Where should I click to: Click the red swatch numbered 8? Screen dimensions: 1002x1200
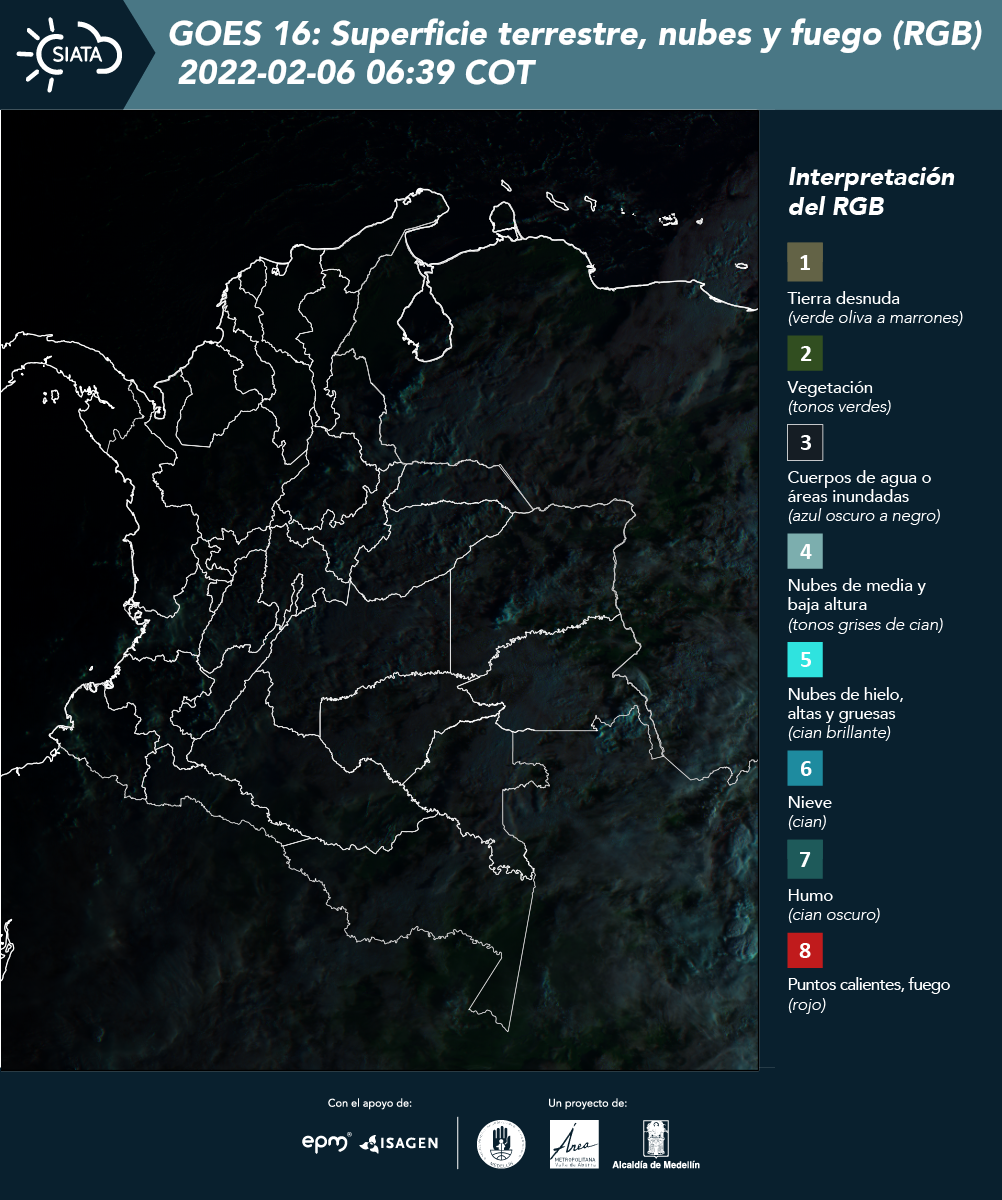805,951
